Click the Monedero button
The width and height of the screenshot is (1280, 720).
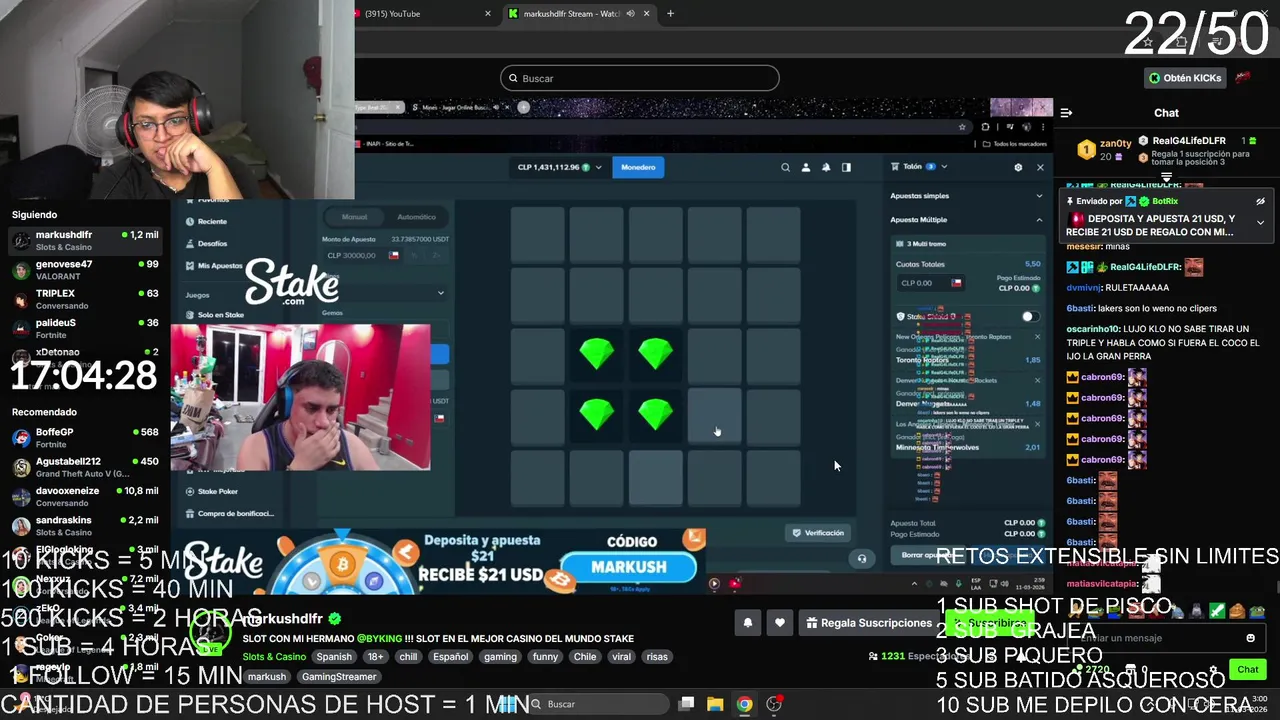click(638, 167)
